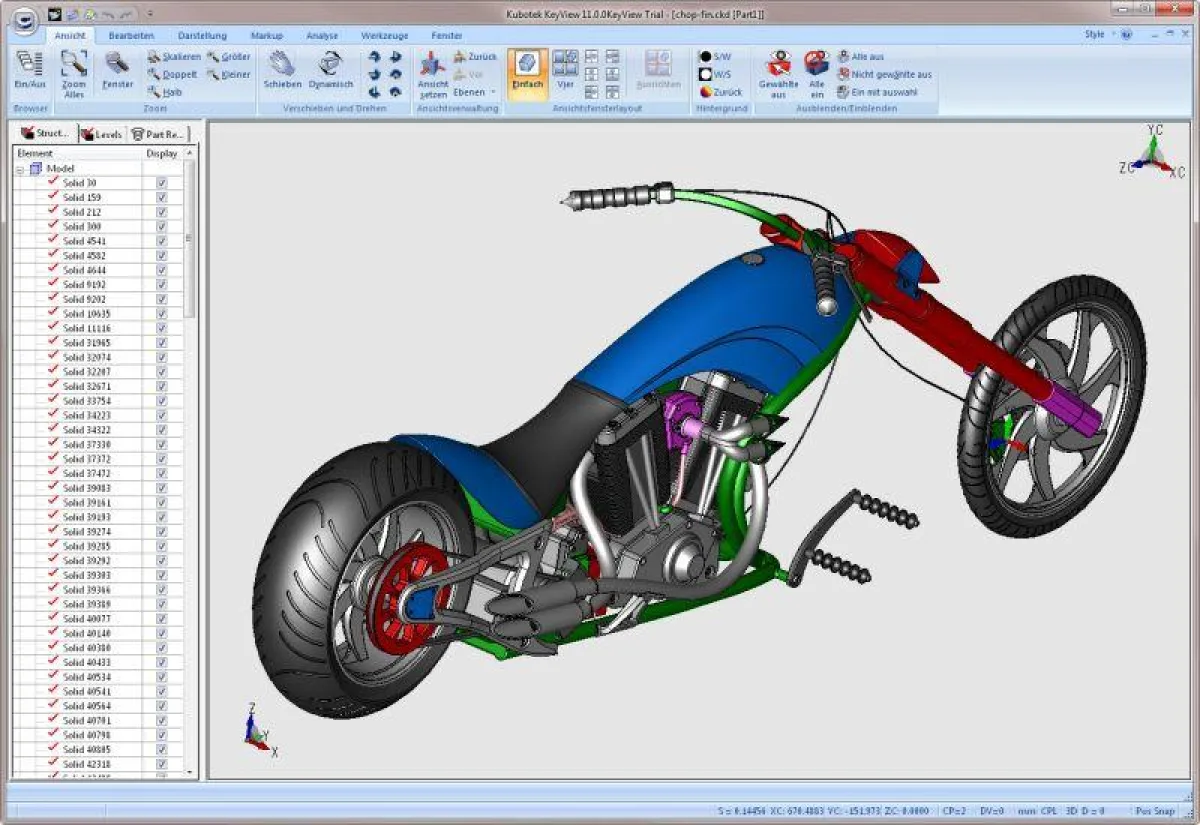Screen dimensions: 1200x825
Task: Select the Vier viewport layout icon
Action: tap(566, 70)
